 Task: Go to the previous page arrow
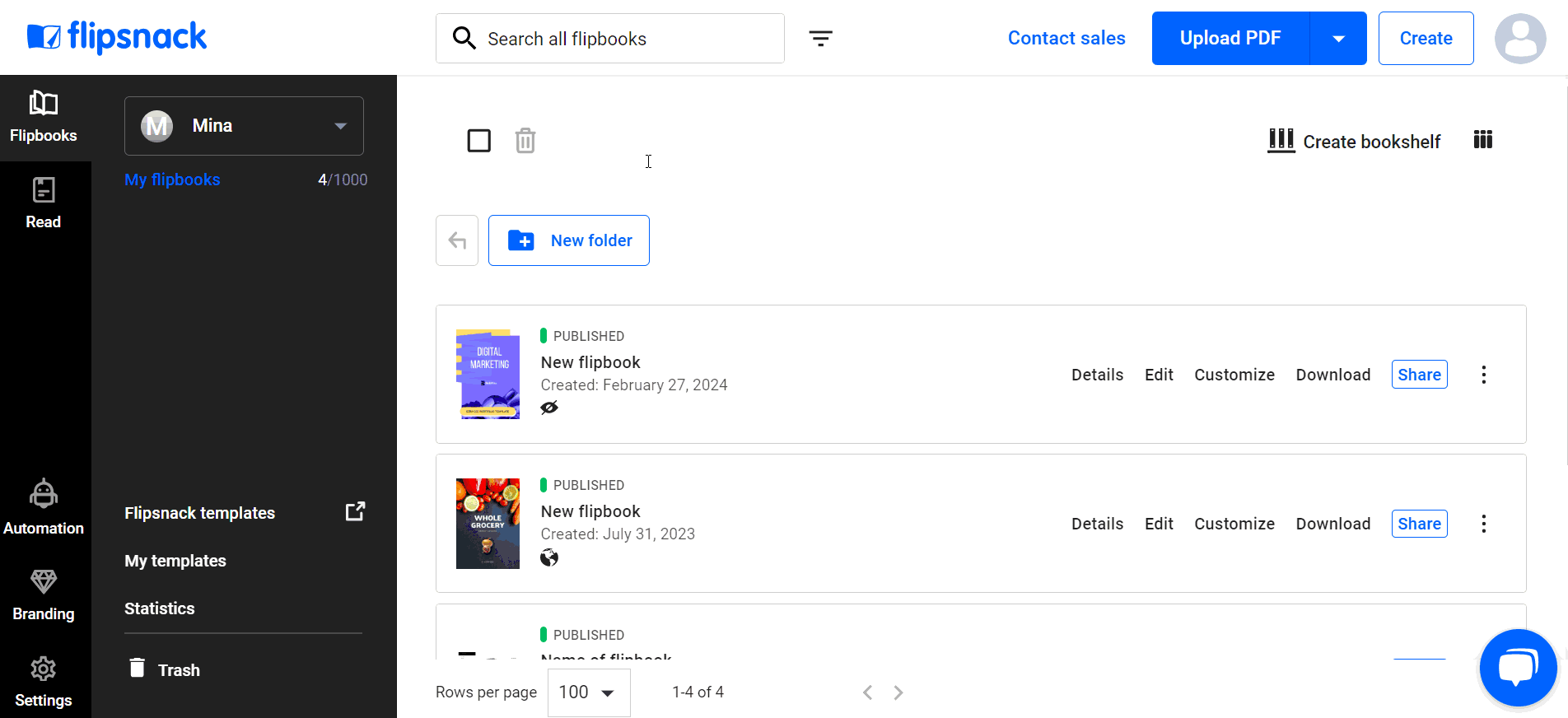(x=867, y=692)
